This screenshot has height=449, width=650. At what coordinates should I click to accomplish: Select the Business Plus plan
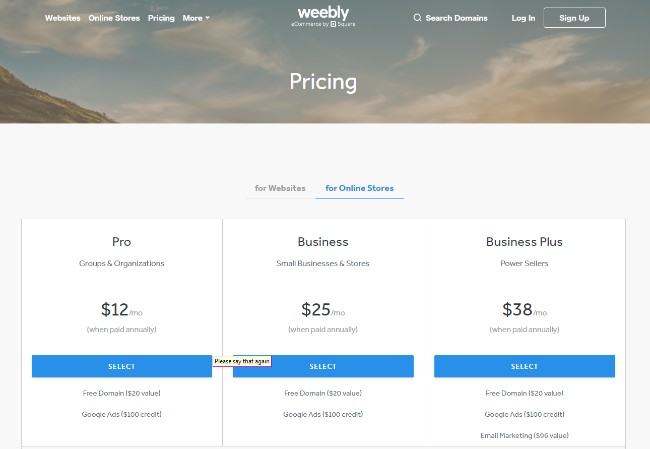coord(524,366)
